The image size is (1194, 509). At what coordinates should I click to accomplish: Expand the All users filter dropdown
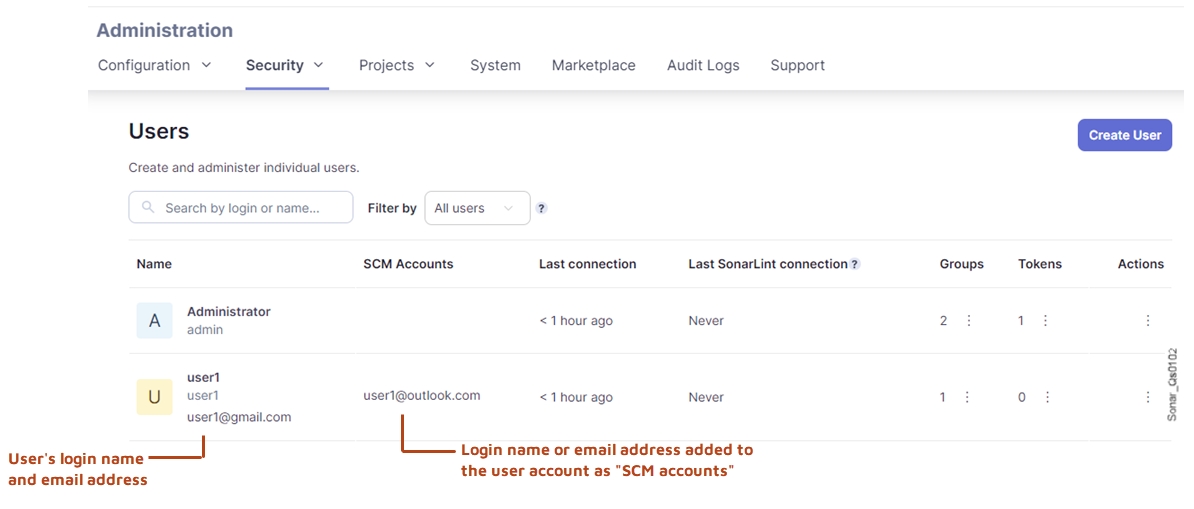[x=477, y=208]
